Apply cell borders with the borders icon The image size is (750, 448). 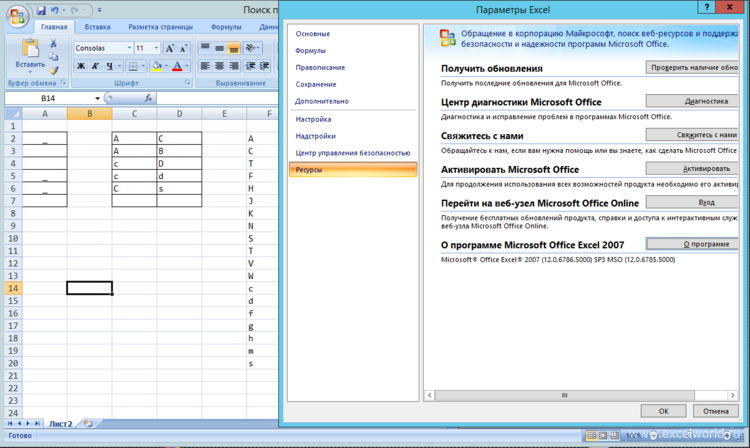[x=133, y=66]
